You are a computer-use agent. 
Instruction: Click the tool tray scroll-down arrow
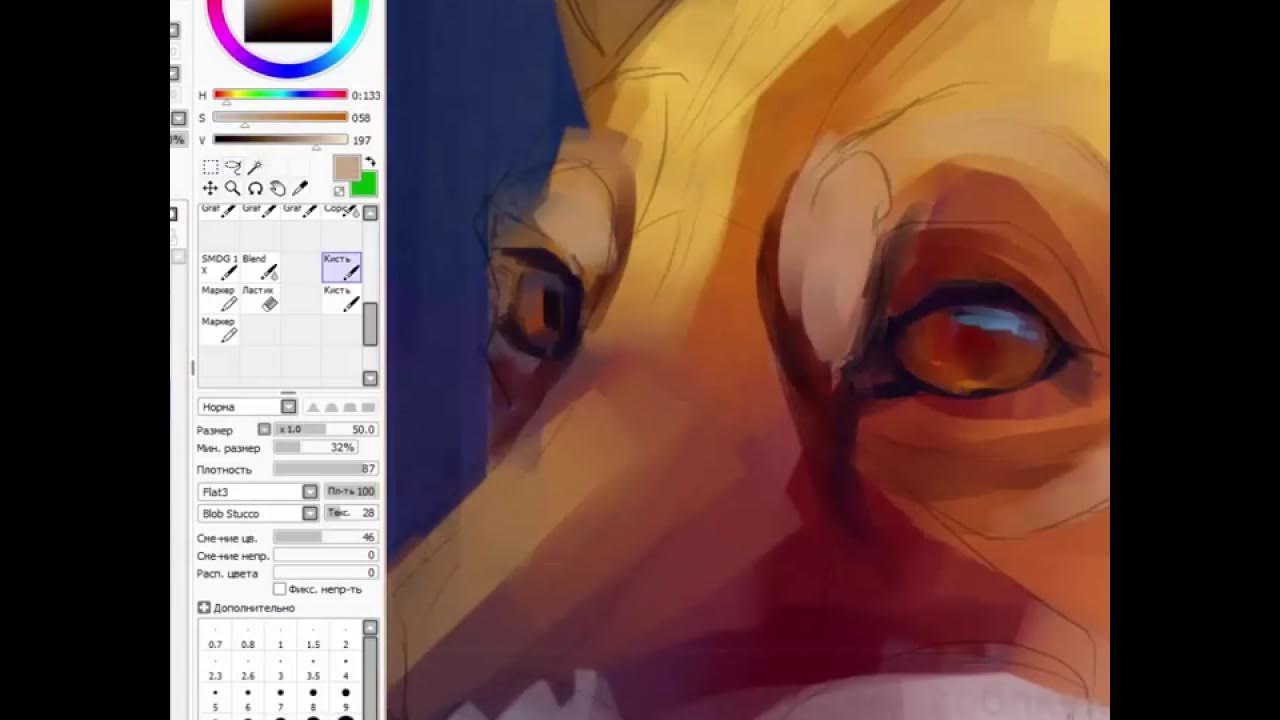click(x=370, y=378)
